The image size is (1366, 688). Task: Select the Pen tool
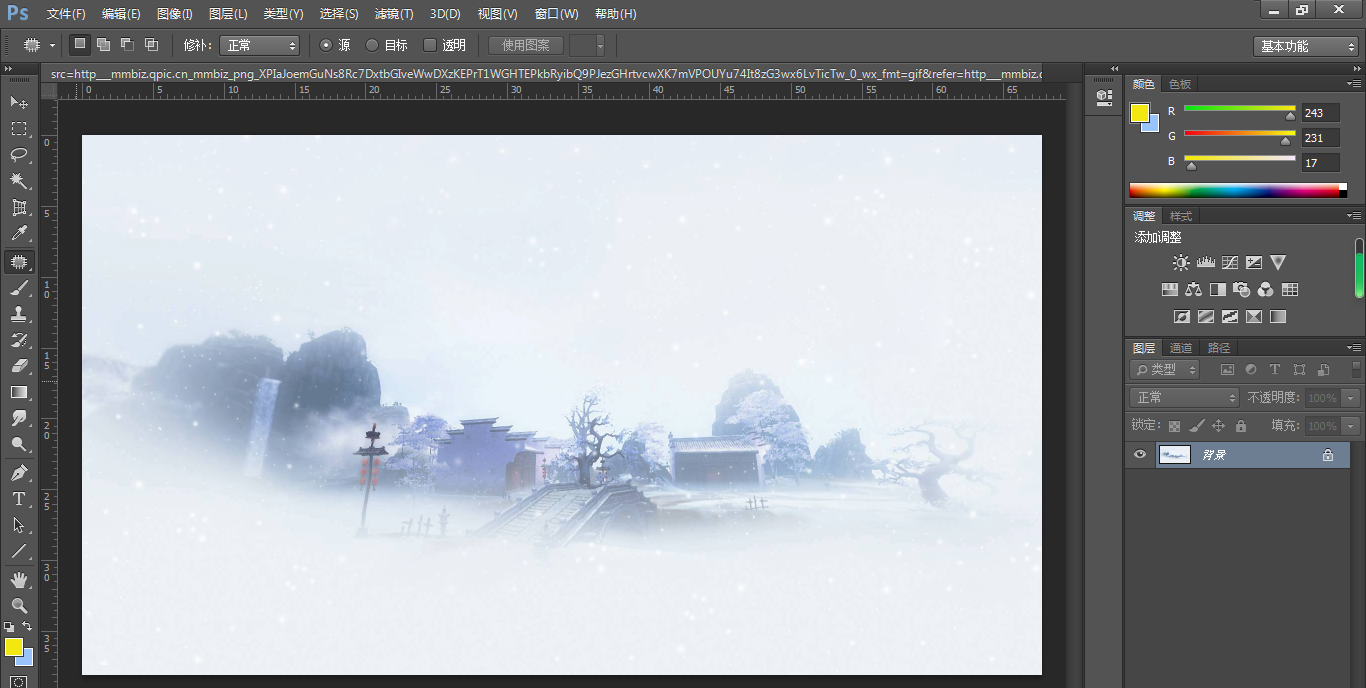click(x=19, y=472)
